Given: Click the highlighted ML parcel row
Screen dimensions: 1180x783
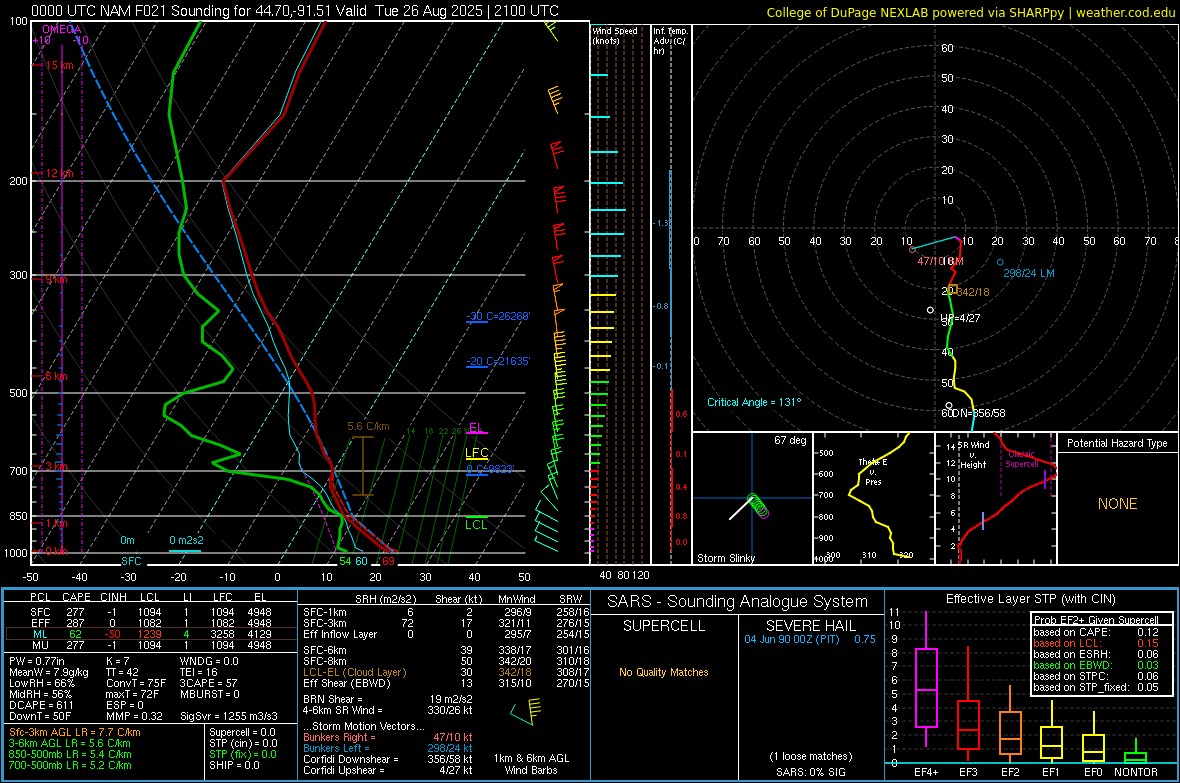Looking at the screenshot, I should (151, 634).
